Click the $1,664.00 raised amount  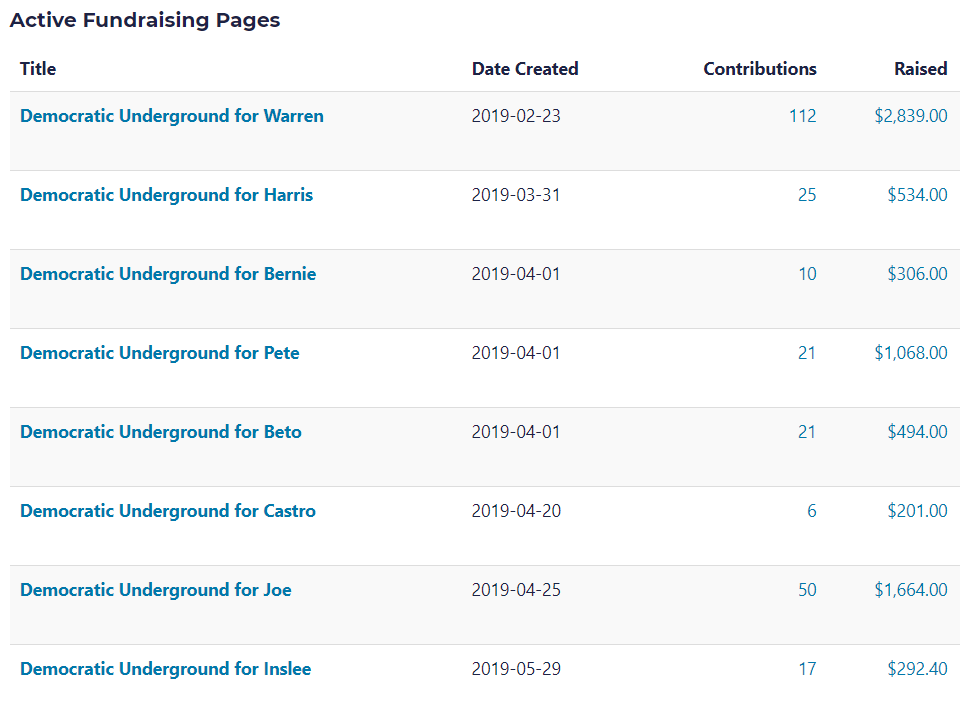pos(911,590)
